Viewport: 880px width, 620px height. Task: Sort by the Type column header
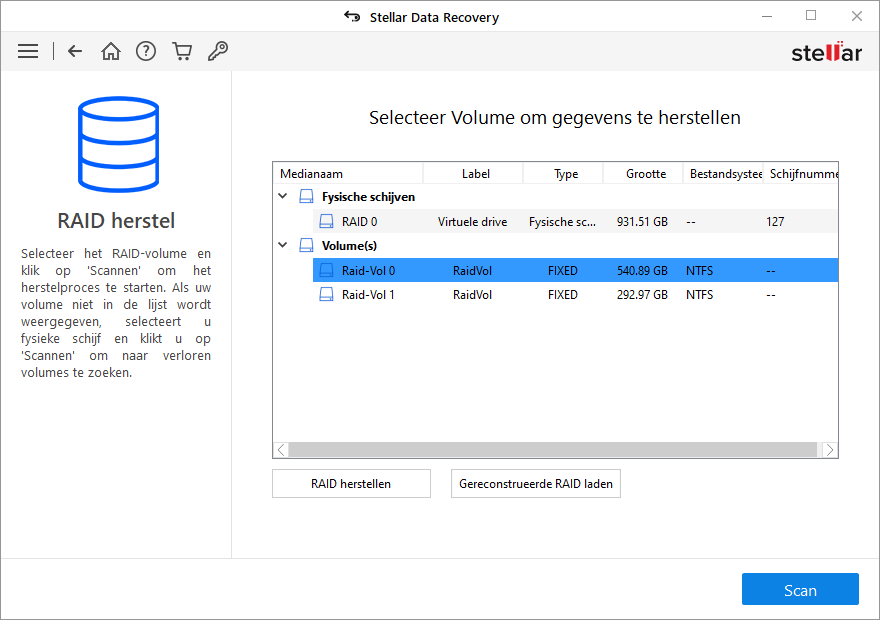563,174
